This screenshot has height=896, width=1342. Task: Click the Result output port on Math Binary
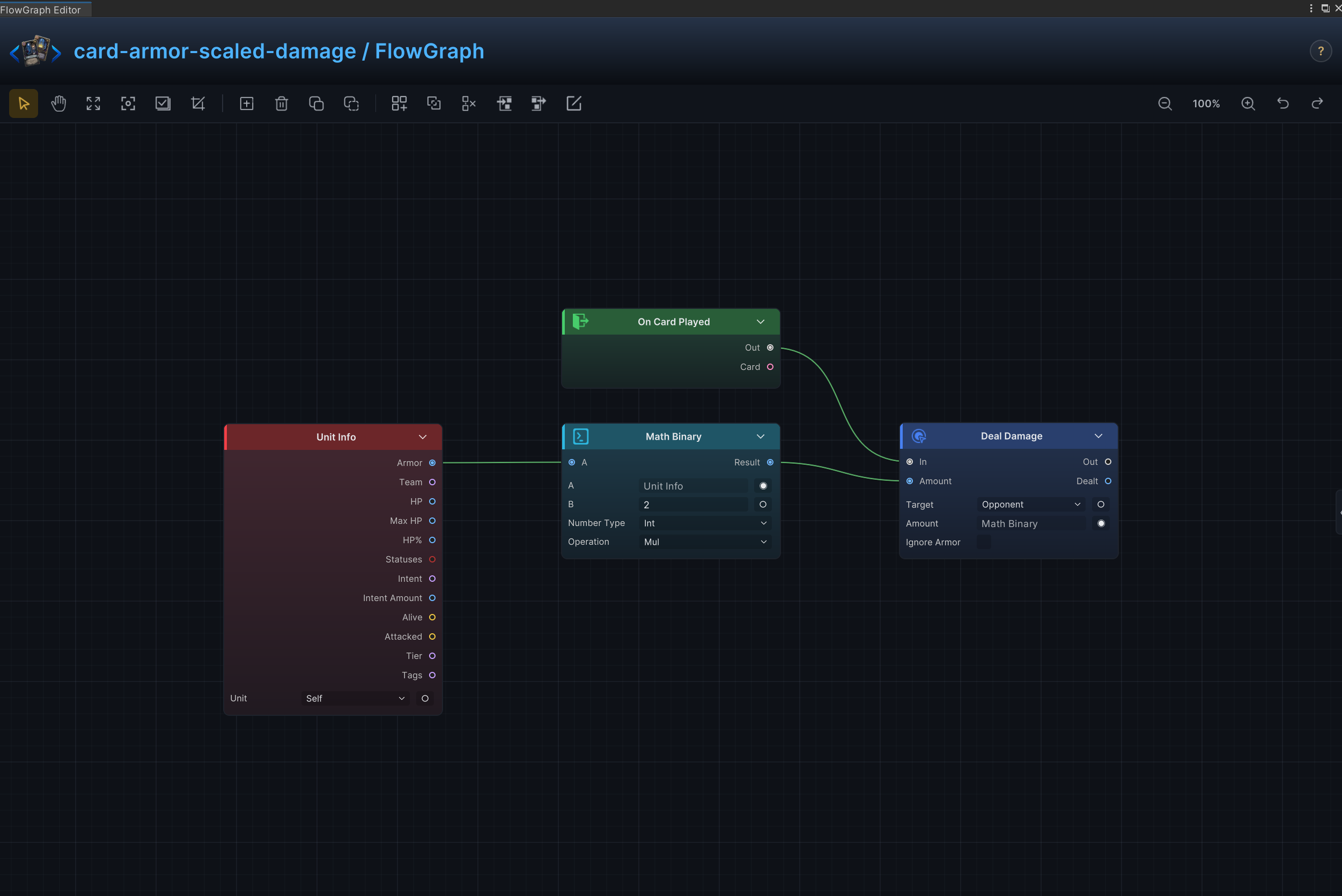tap(770, 462)
